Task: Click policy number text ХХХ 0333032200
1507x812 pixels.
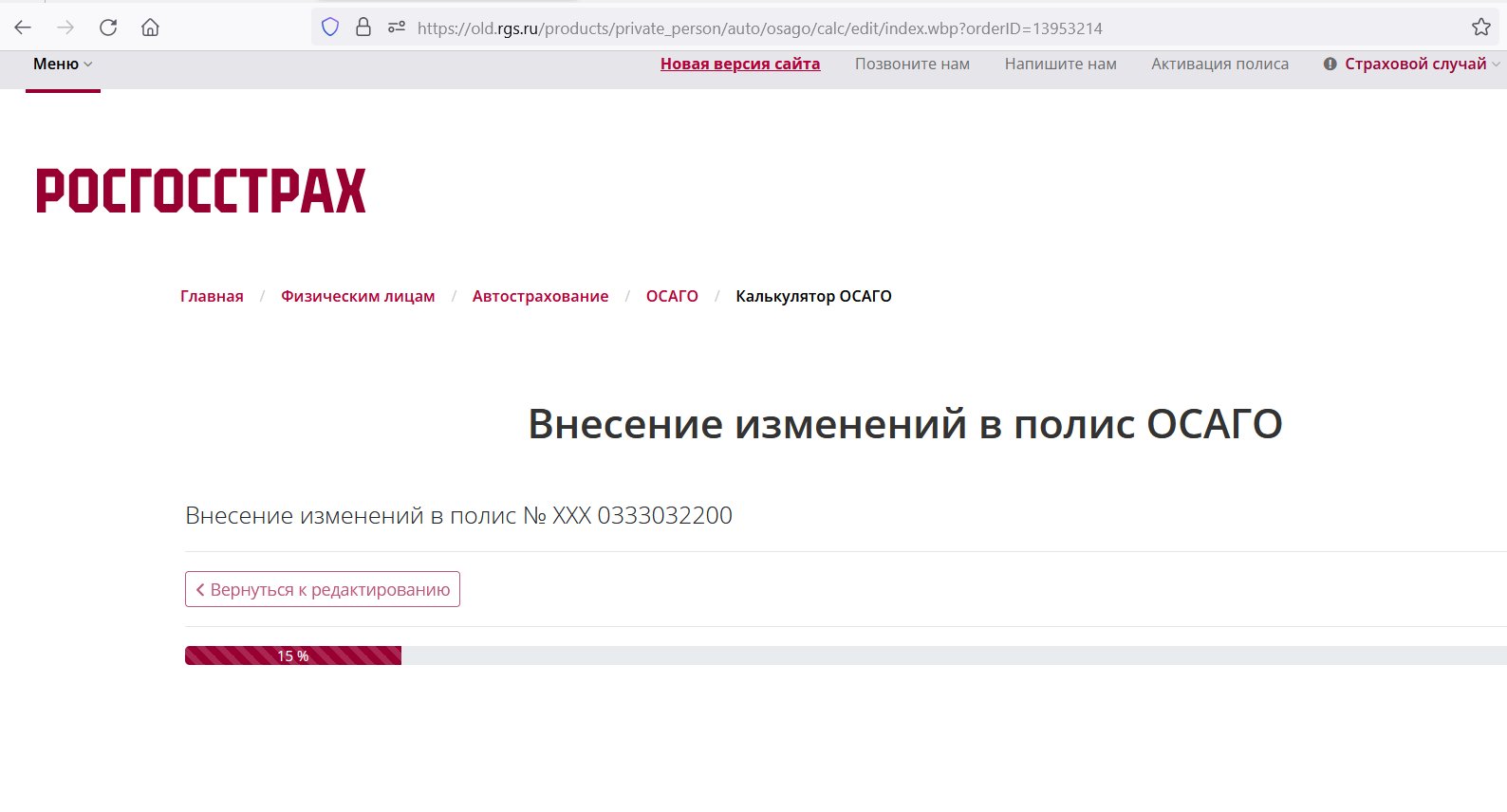Action: 642,515
